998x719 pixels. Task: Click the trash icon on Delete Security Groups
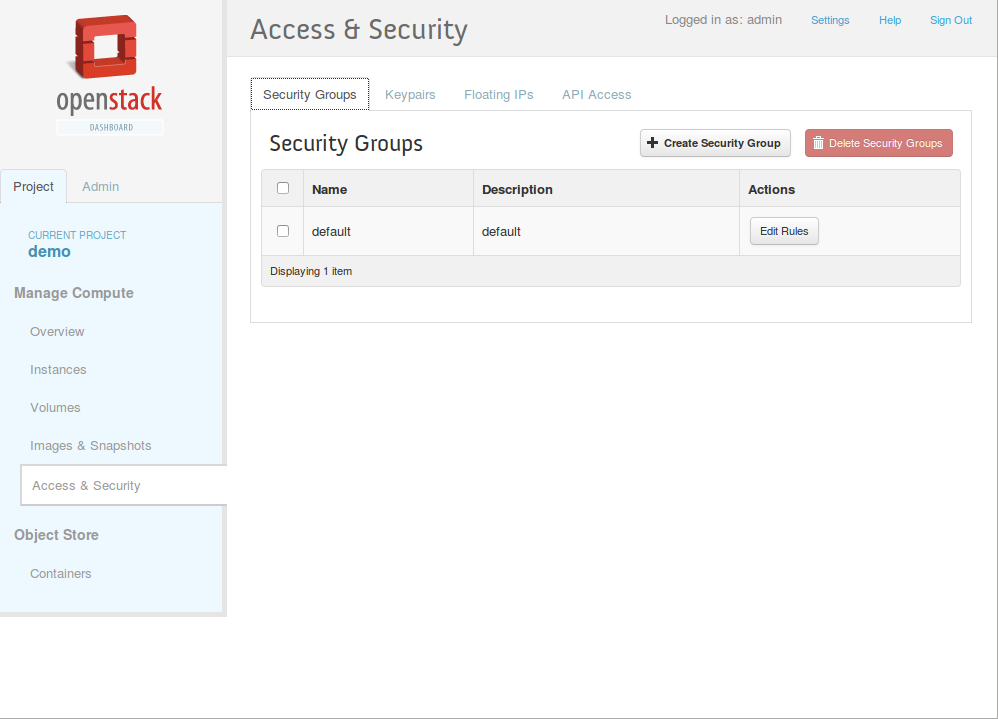pos(819,143)
